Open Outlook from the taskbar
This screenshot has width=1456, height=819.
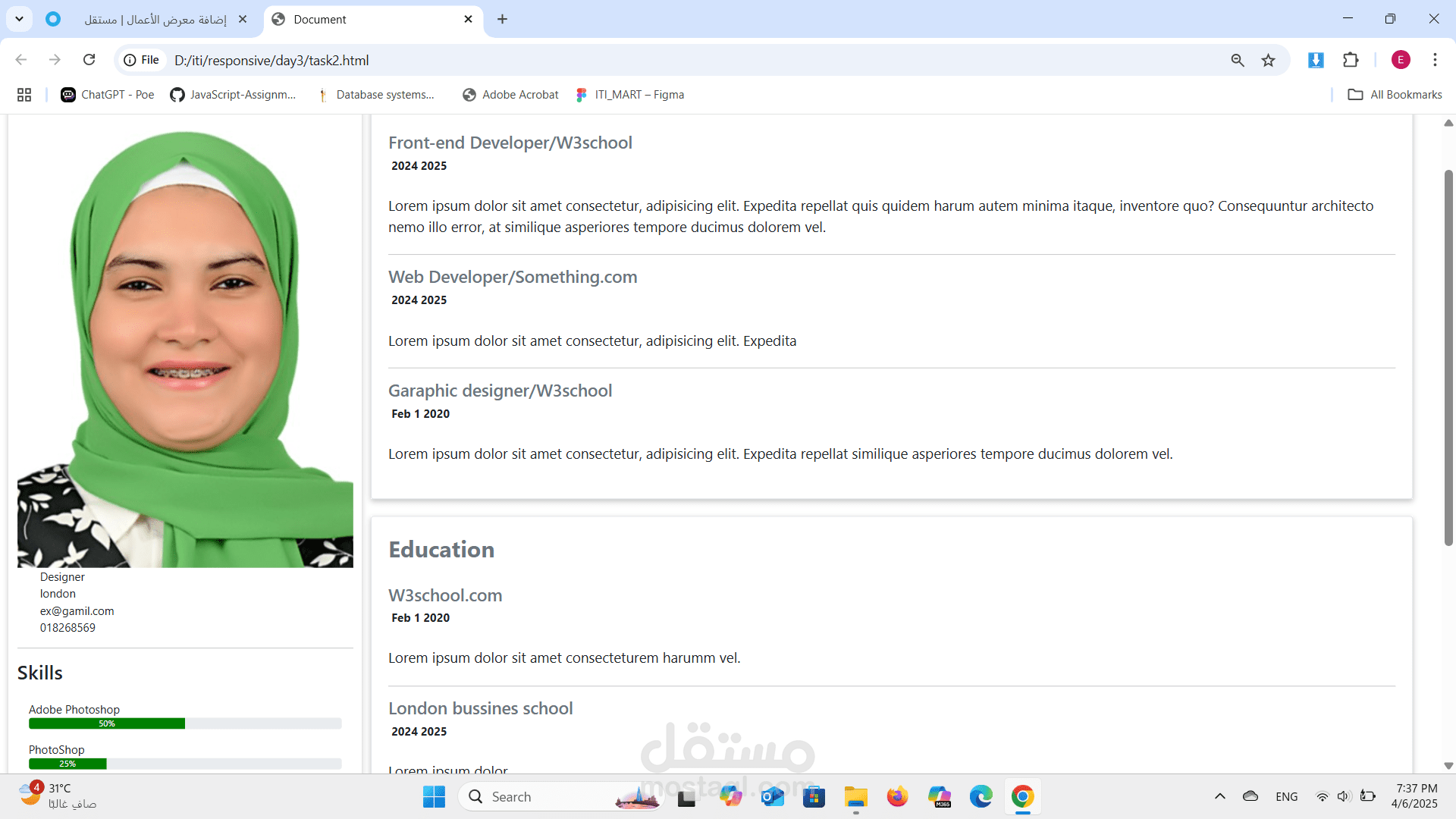[772, 797]
